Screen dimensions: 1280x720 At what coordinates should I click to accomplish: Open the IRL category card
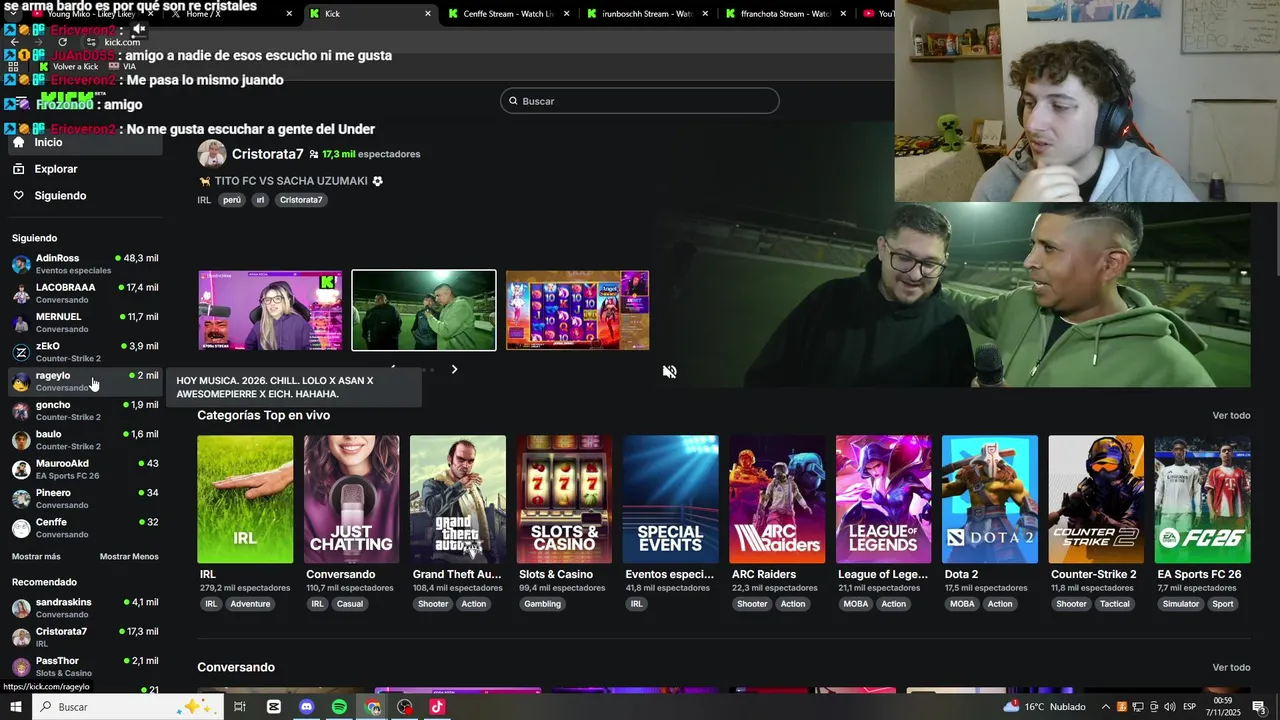[245, 499]
